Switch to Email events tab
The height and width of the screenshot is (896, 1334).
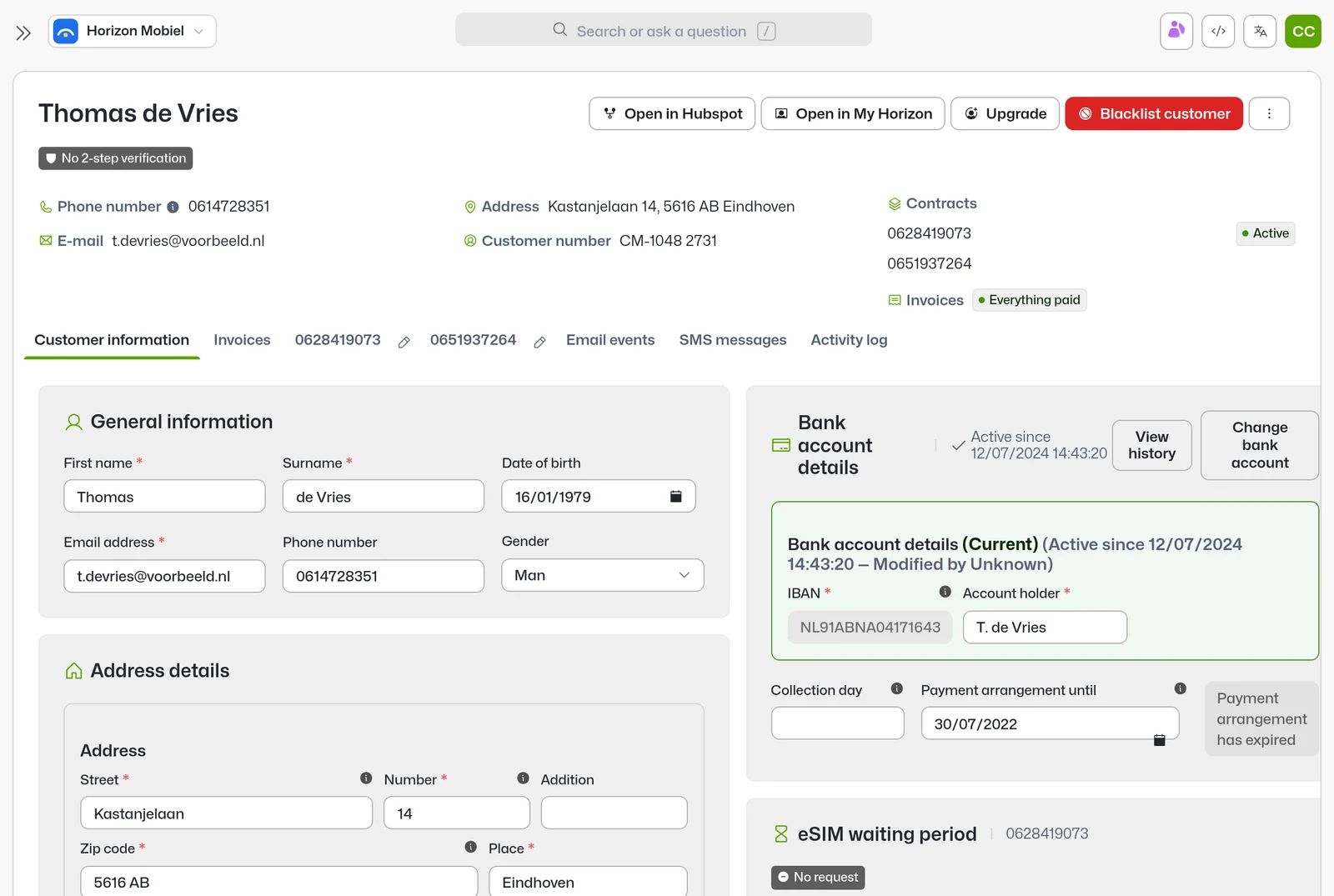tap(610, 340)
